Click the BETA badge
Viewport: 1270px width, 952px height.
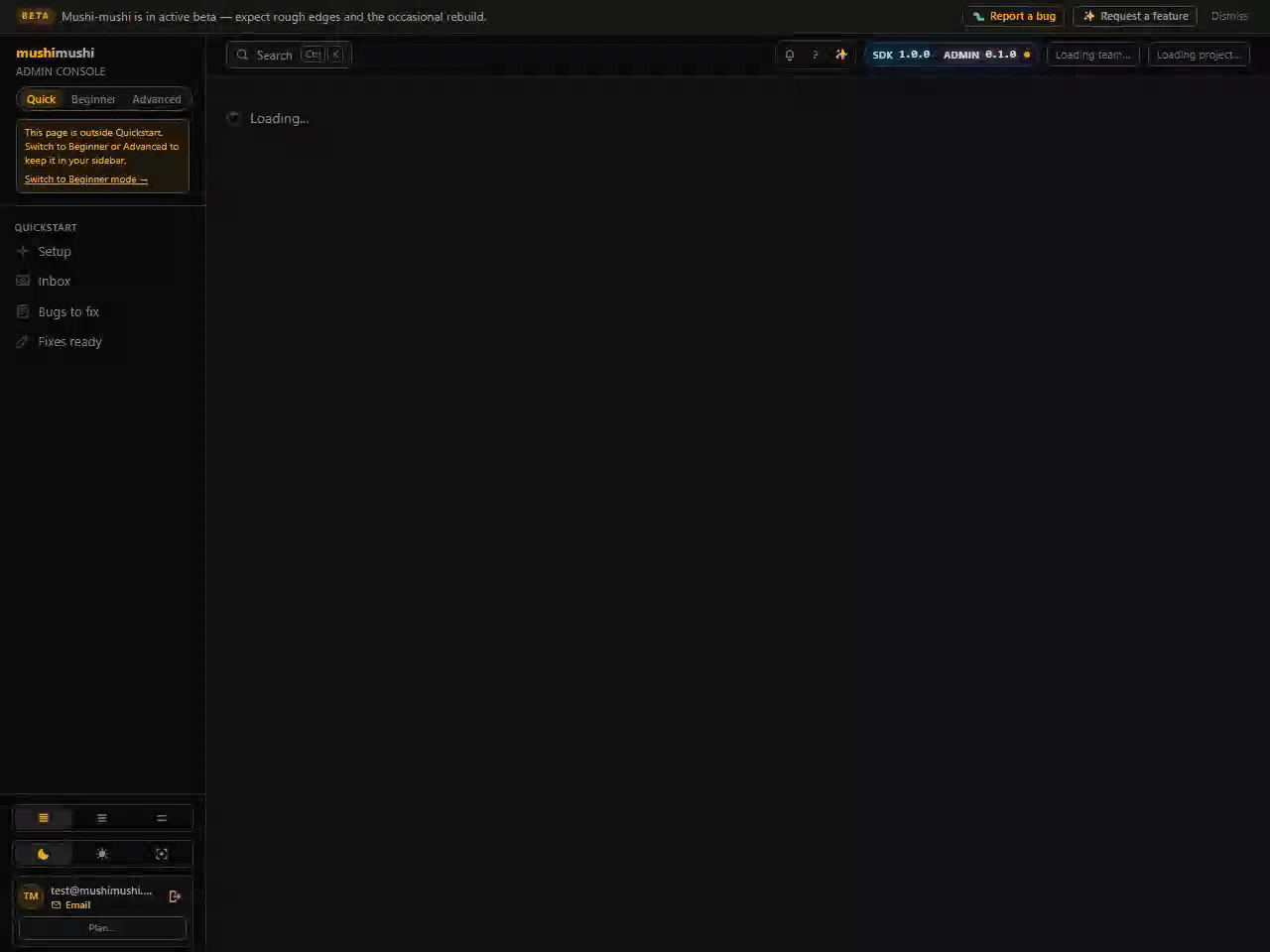click(35, 16)
